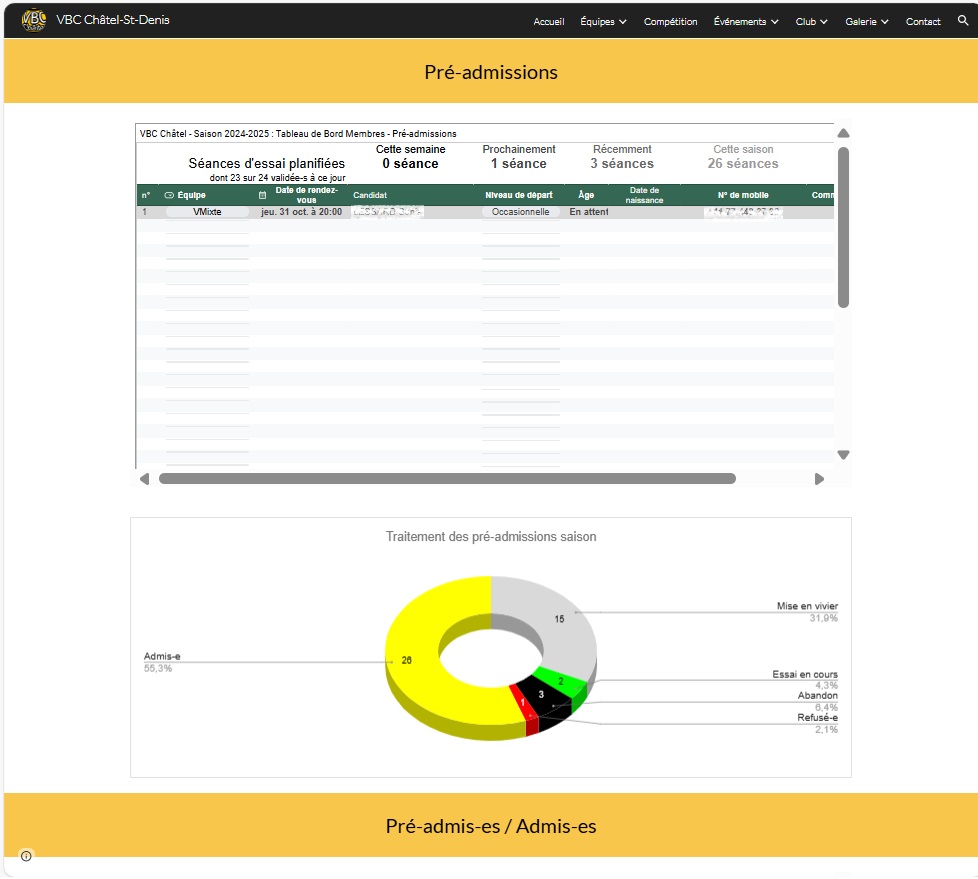Image resolution: width=978 pixels, height=879 pixels.
Task: Click the VBC club logo icon
Action: [34, 20]
